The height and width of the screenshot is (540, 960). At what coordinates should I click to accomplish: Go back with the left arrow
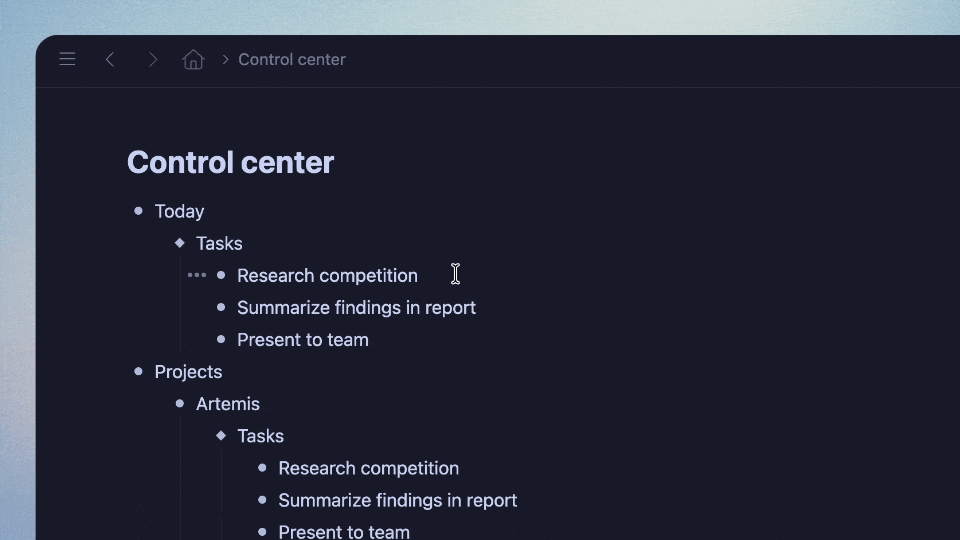110,60
